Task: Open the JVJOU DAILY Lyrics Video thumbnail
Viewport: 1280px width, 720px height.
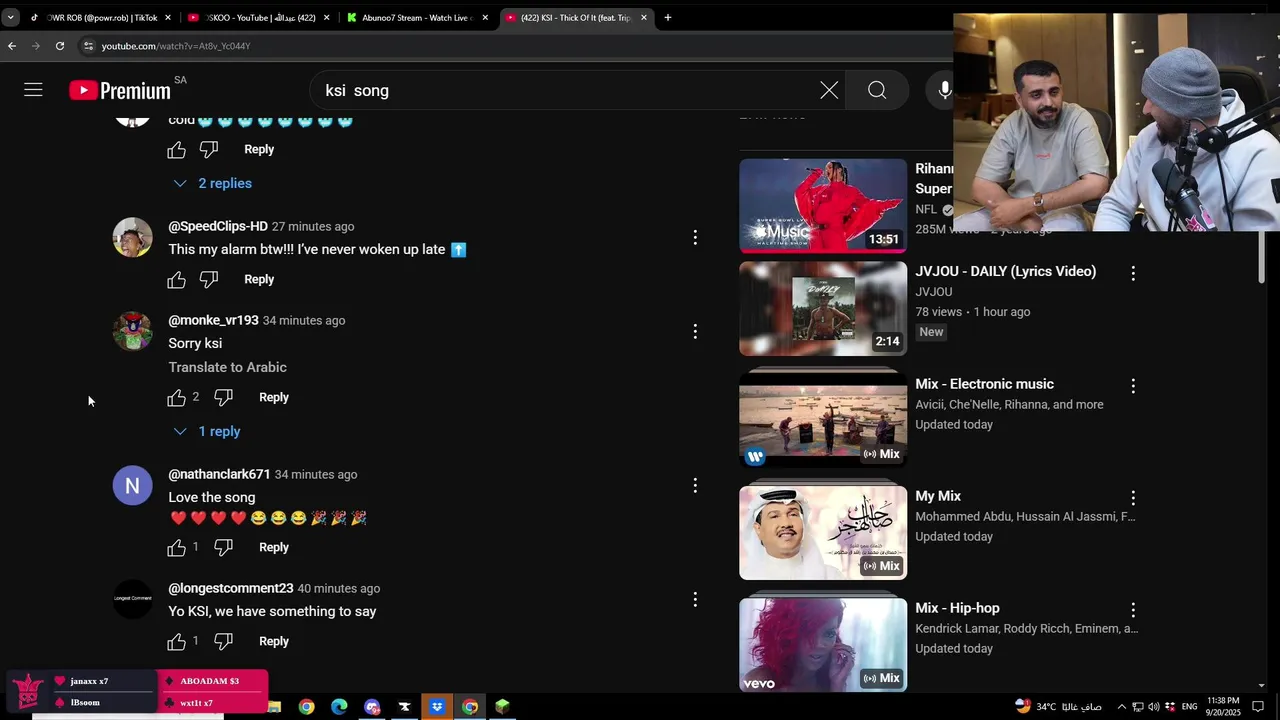Action: [823, 309]
